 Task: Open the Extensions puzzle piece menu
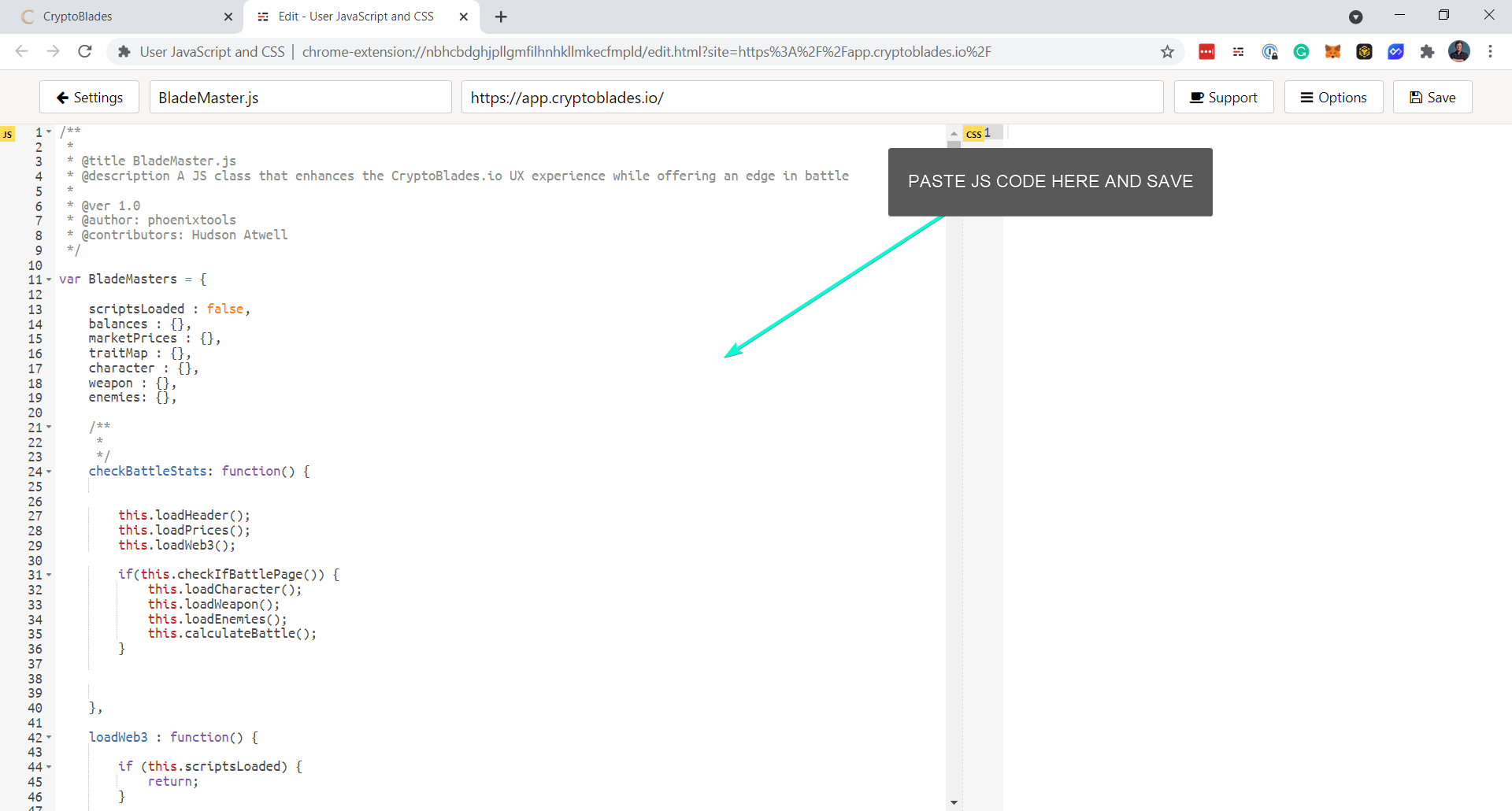1427,52
